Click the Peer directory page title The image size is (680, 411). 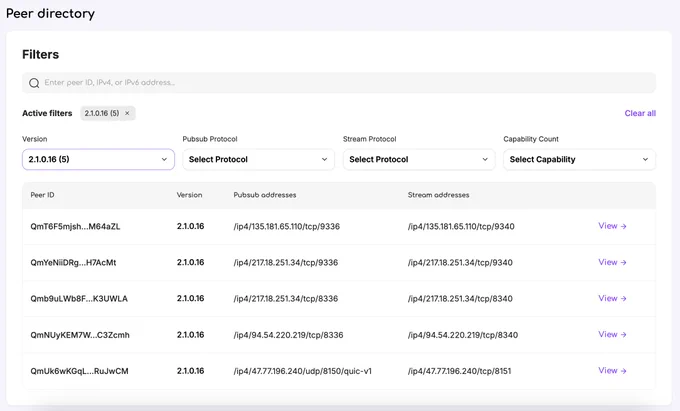coord(50,13)
